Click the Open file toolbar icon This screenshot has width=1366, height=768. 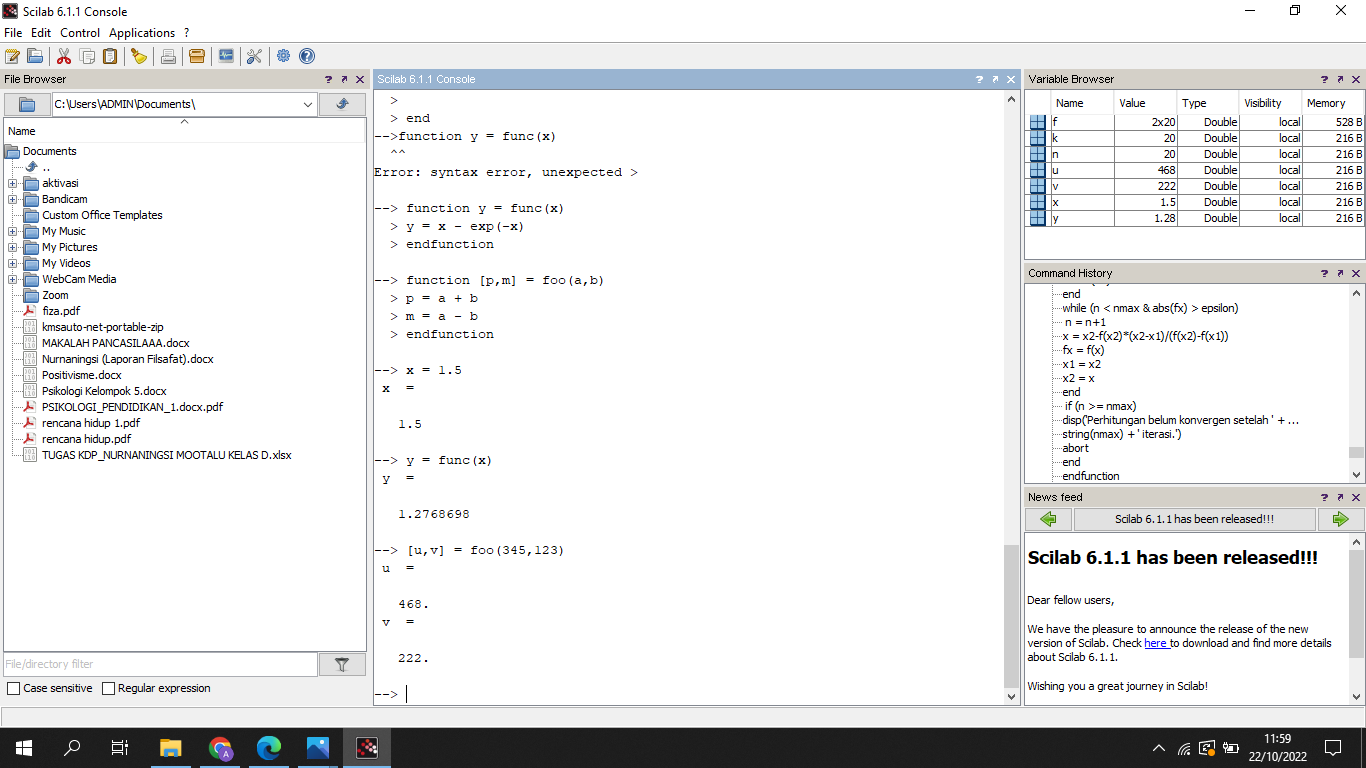[35, 56]
